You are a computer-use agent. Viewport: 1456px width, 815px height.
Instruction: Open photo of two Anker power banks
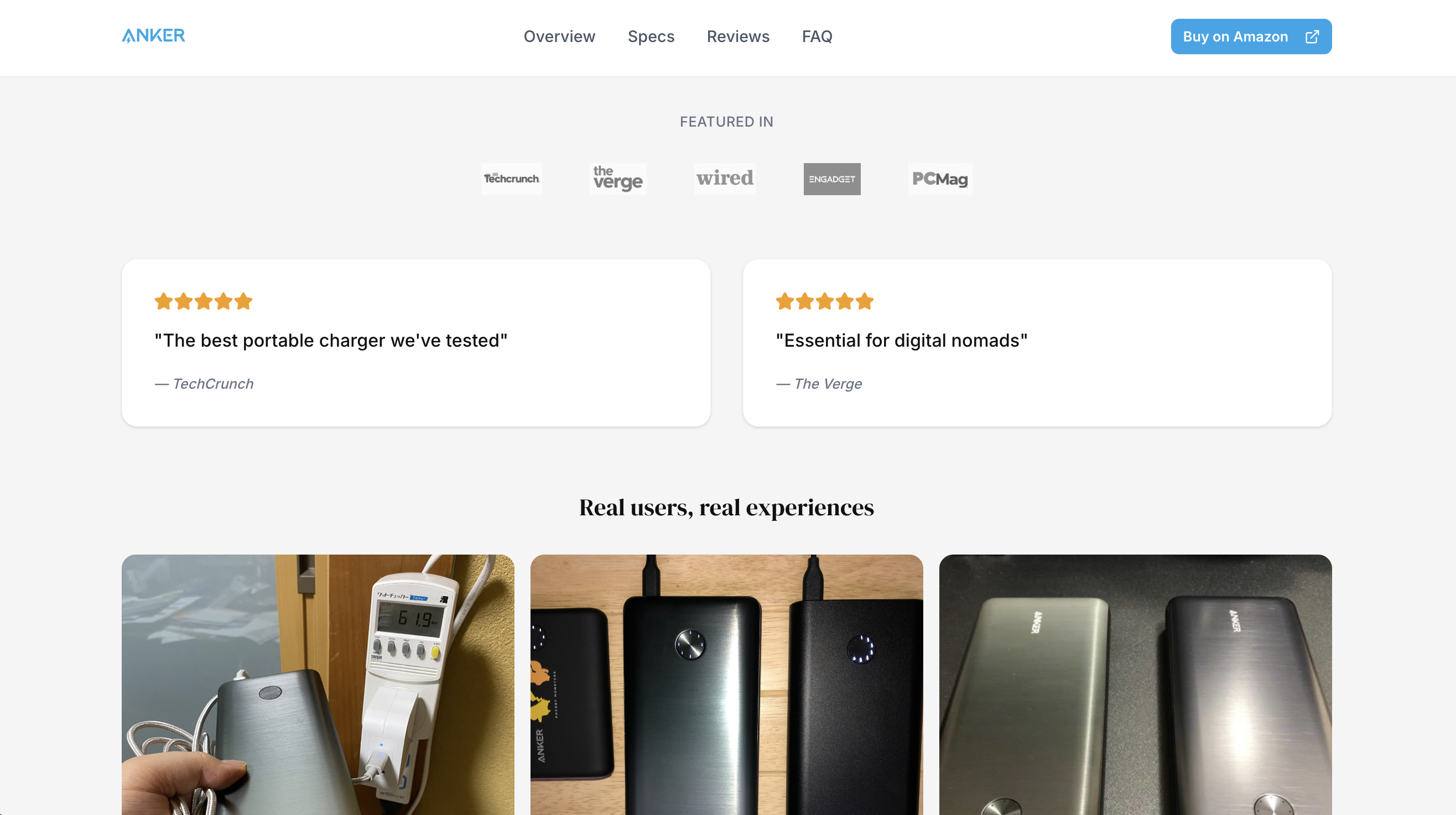tap(1135, 685)
